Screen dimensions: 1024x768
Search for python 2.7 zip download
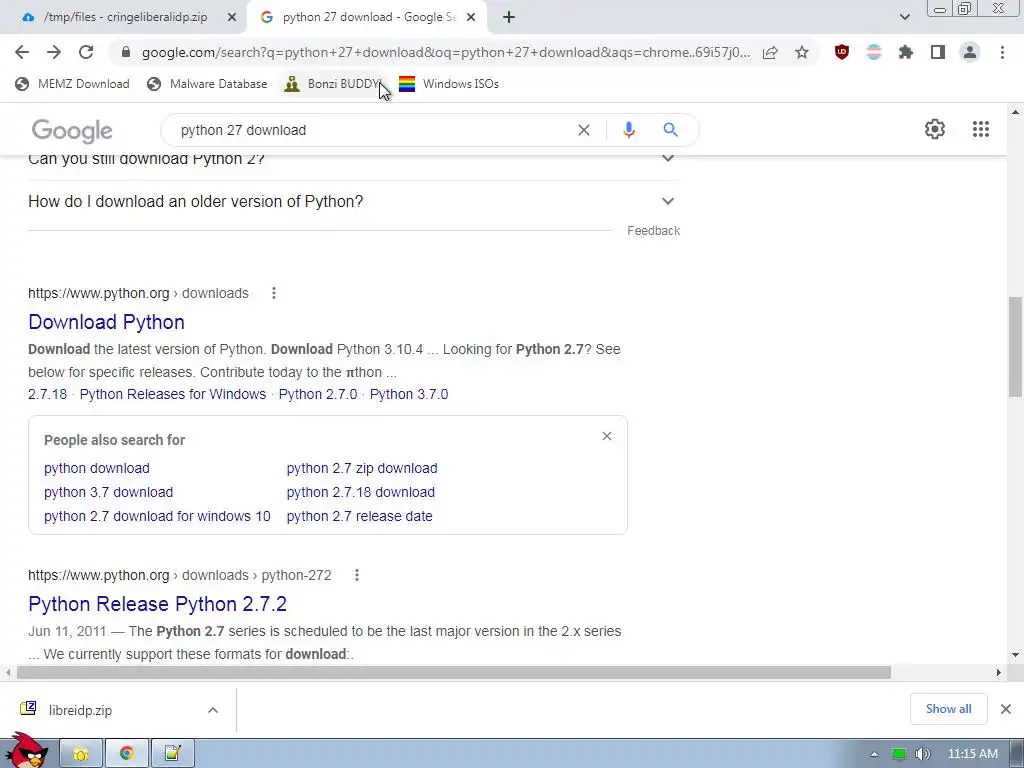pos(362,468)
